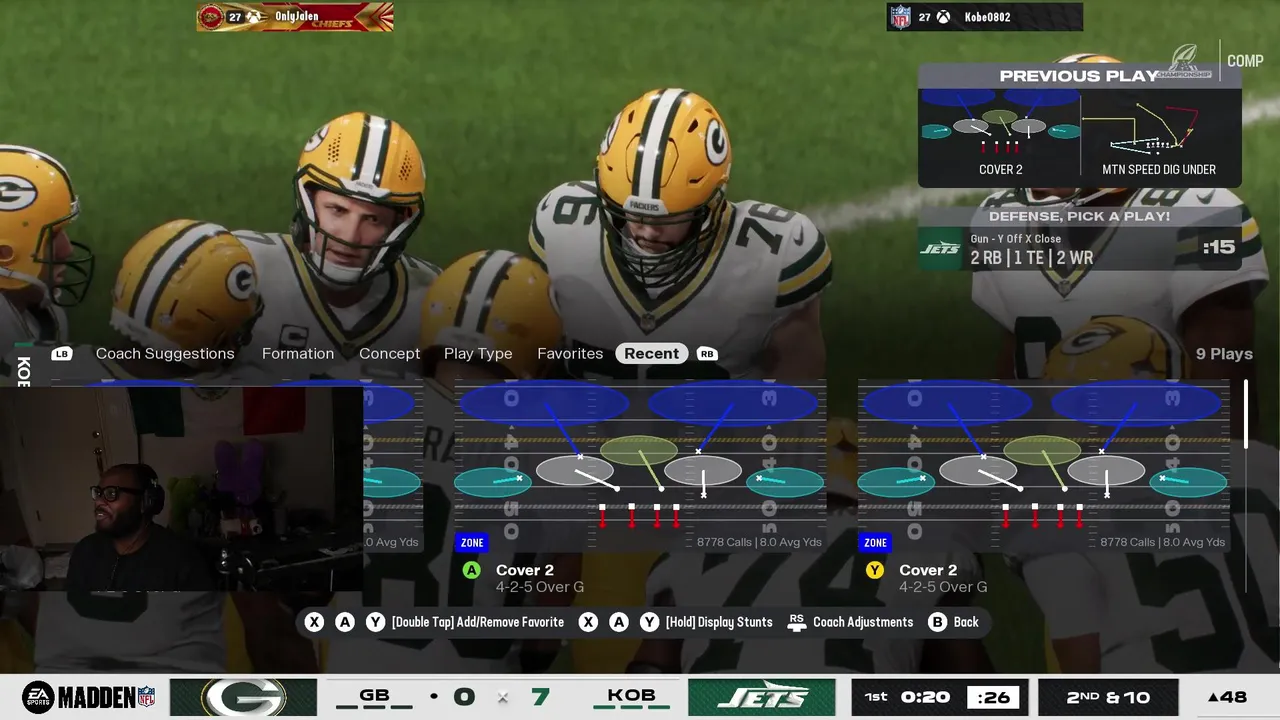Click the RB bumper icon
The height and width of the screenshot is (720, 1280).
click(x=707, y=353)
